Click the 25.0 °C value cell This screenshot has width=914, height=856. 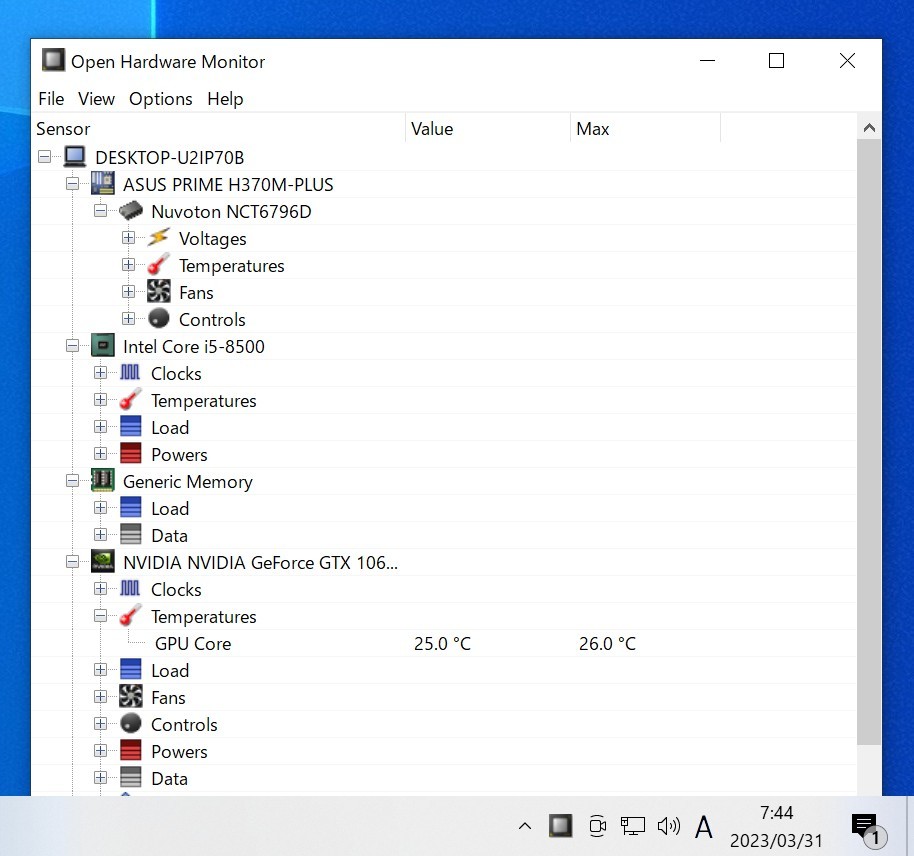442,644
